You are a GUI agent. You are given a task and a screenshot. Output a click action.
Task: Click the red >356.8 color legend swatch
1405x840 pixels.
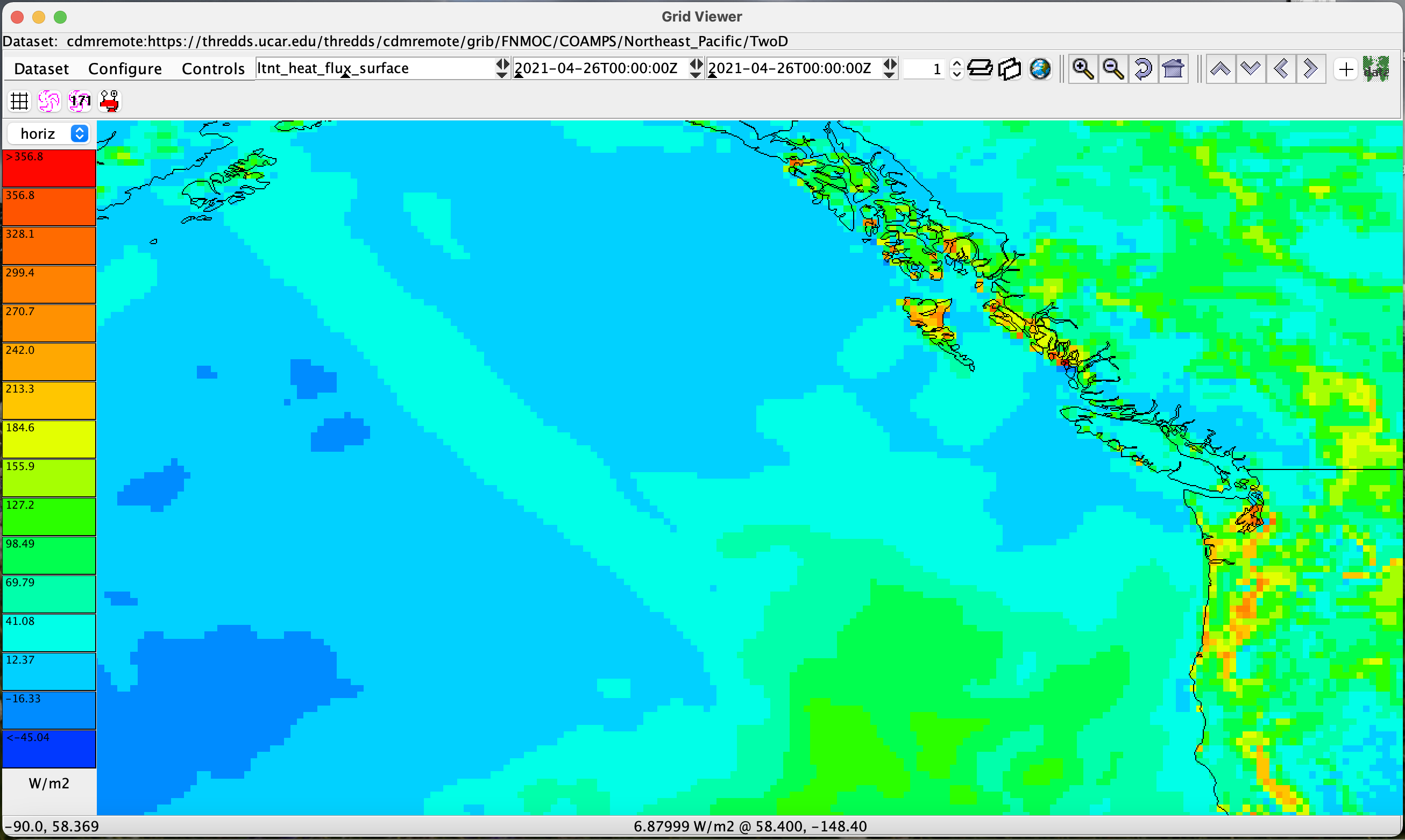pyautogui.click(x=49, y=168)
